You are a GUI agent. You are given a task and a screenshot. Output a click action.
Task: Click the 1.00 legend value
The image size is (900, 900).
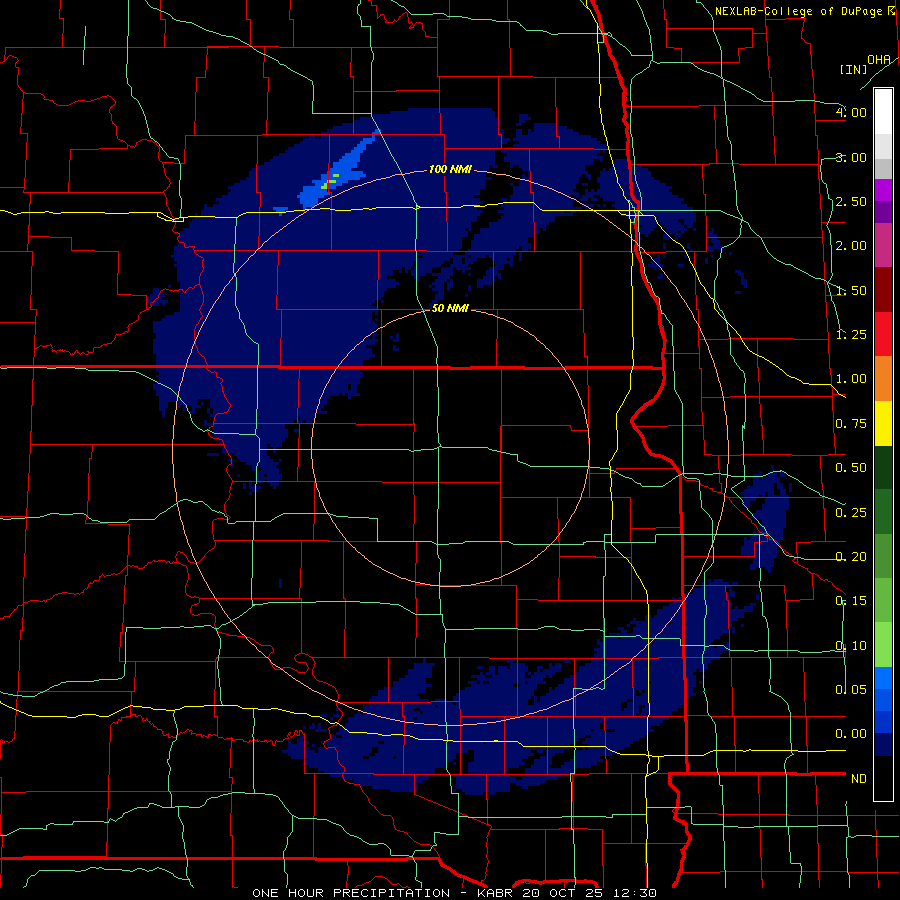pyautogui.click(x=851, y=379)
